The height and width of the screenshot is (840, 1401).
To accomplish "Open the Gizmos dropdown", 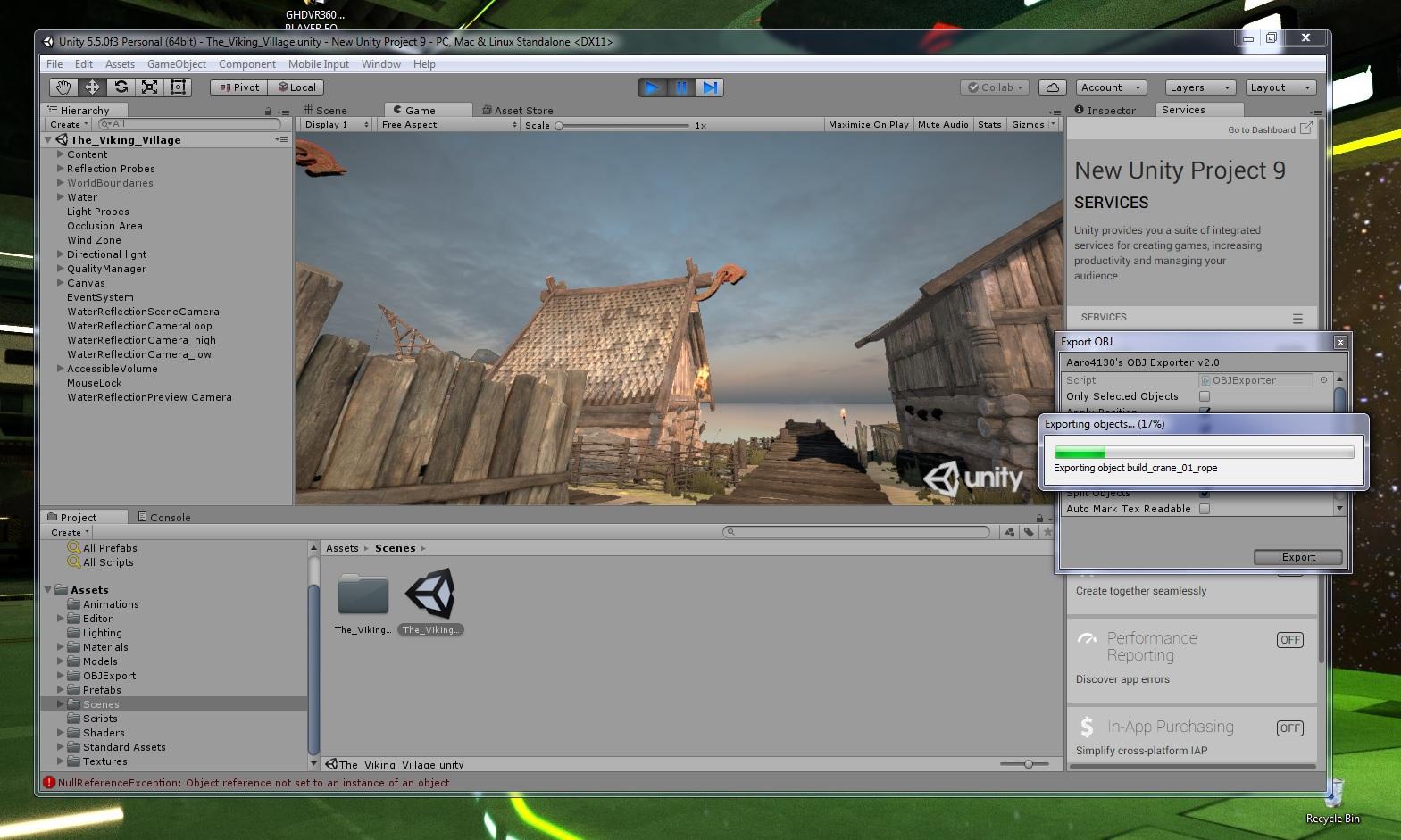I will [x=1033, y=125].
